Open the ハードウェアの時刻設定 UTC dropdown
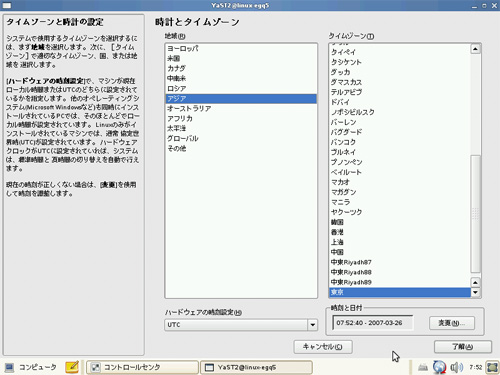500x375 pixels. point(241,325)
